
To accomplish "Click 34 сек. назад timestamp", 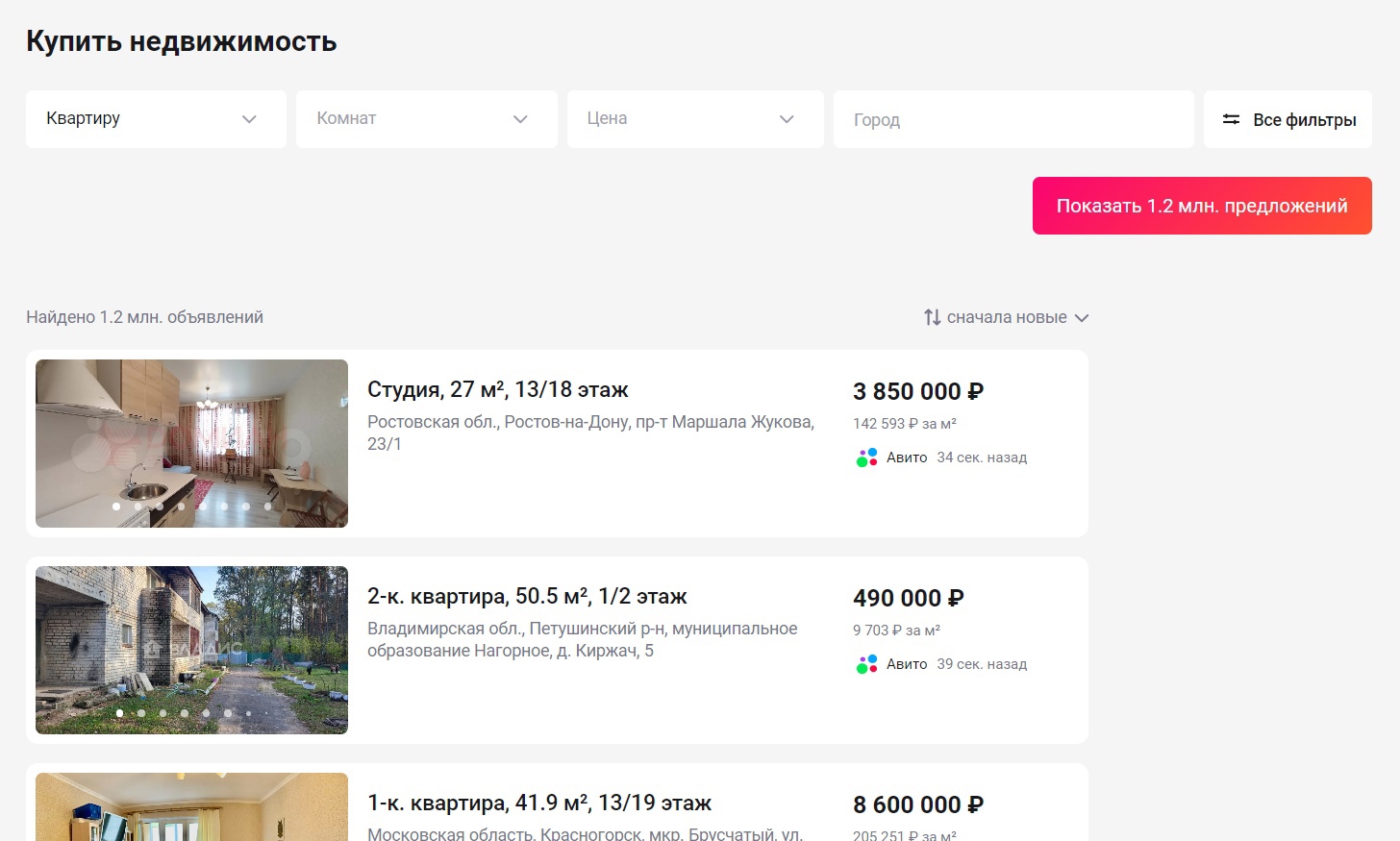I will tap(982, 458).
